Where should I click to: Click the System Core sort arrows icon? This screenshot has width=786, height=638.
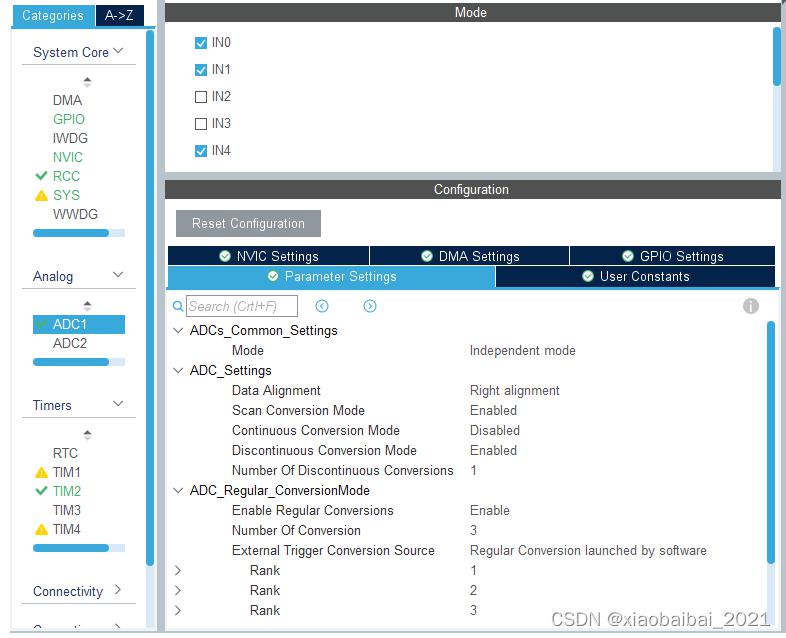(87, 82)
